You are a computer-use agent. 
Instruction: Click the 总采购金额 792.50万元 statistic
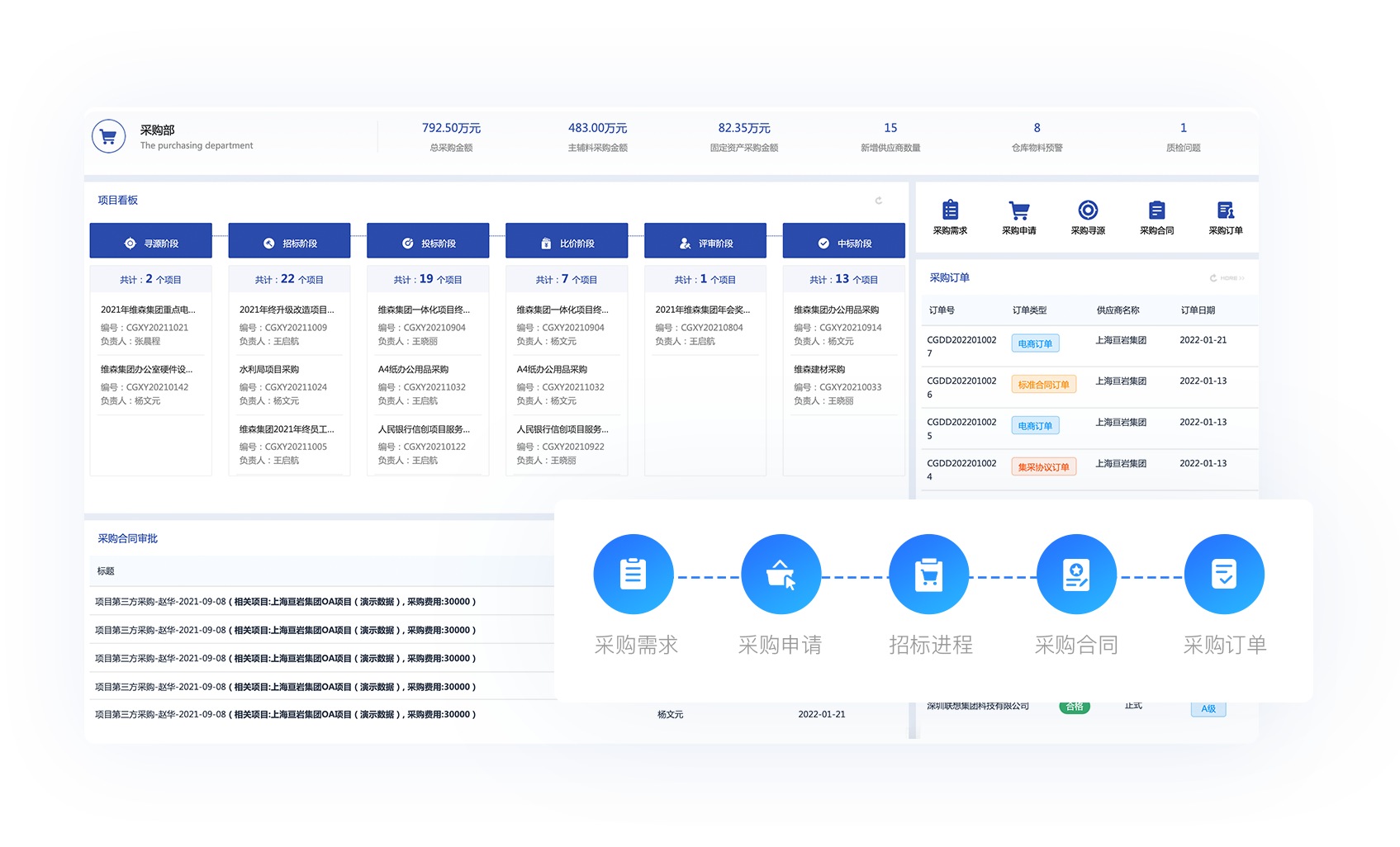451,129
